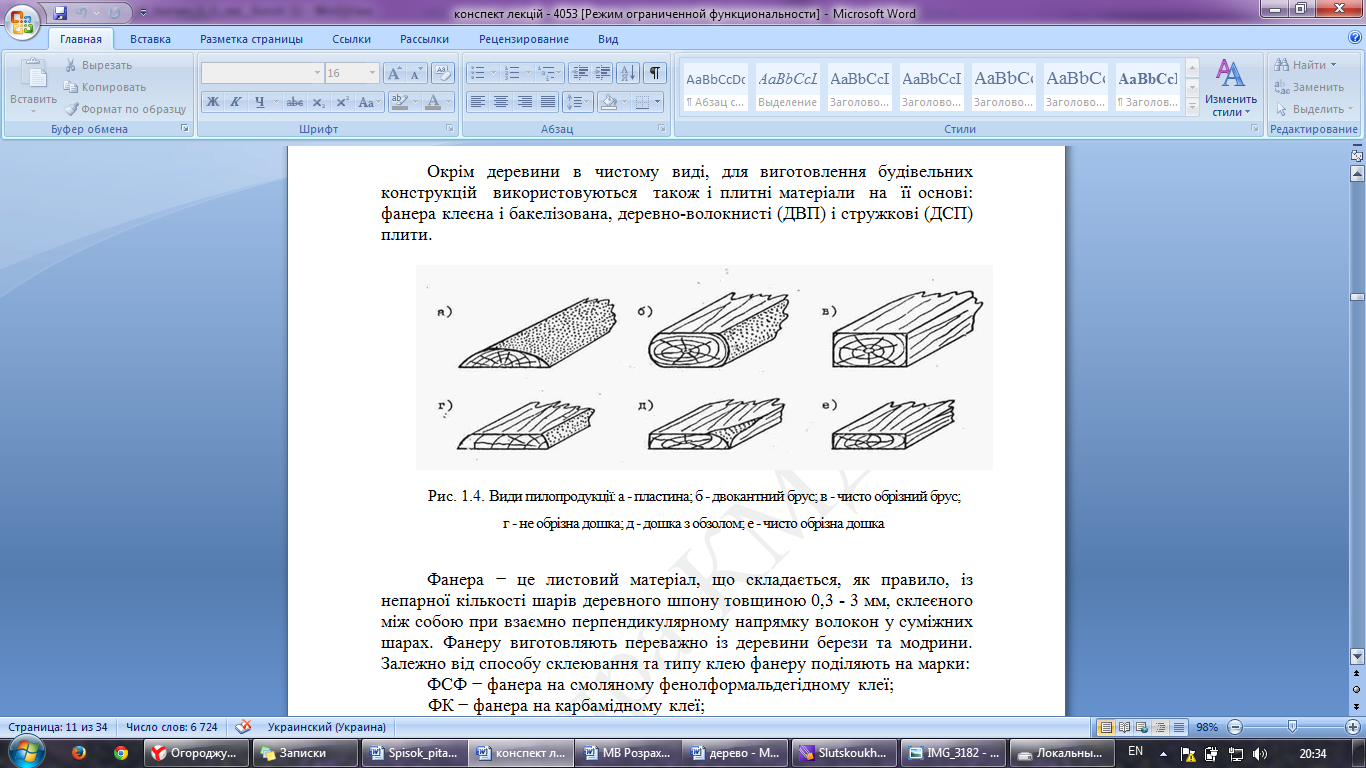Open the Рецензирование tab
Image resolution: width=1366 pixels, height=768 pixels.
(523, 39)
